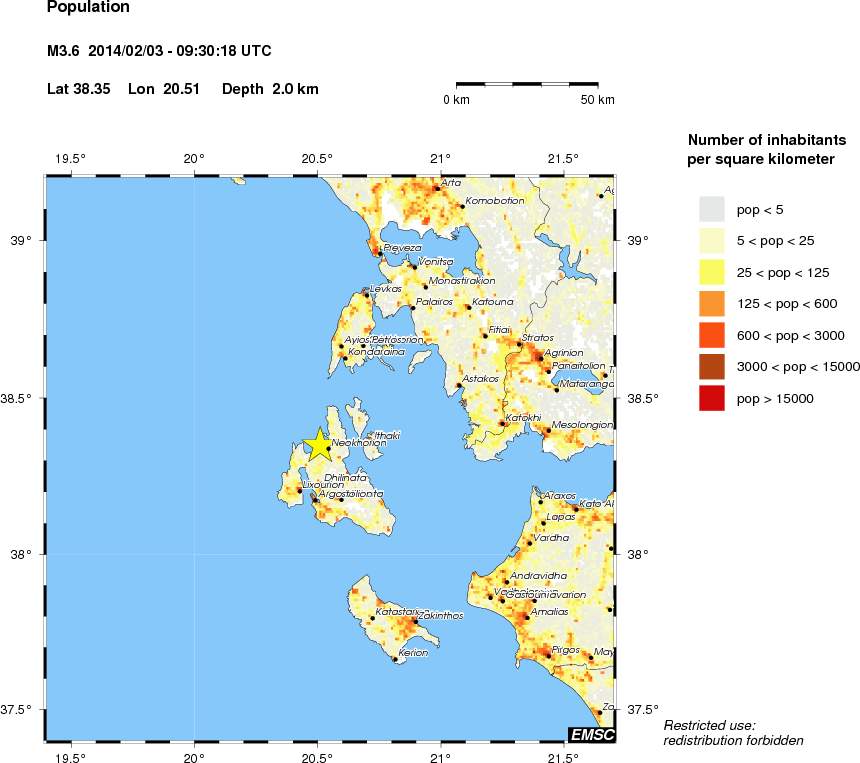Click the orange '125 < pop < 600' swatch
Viewport: 860px width, 763px height.
click(711, 303)
